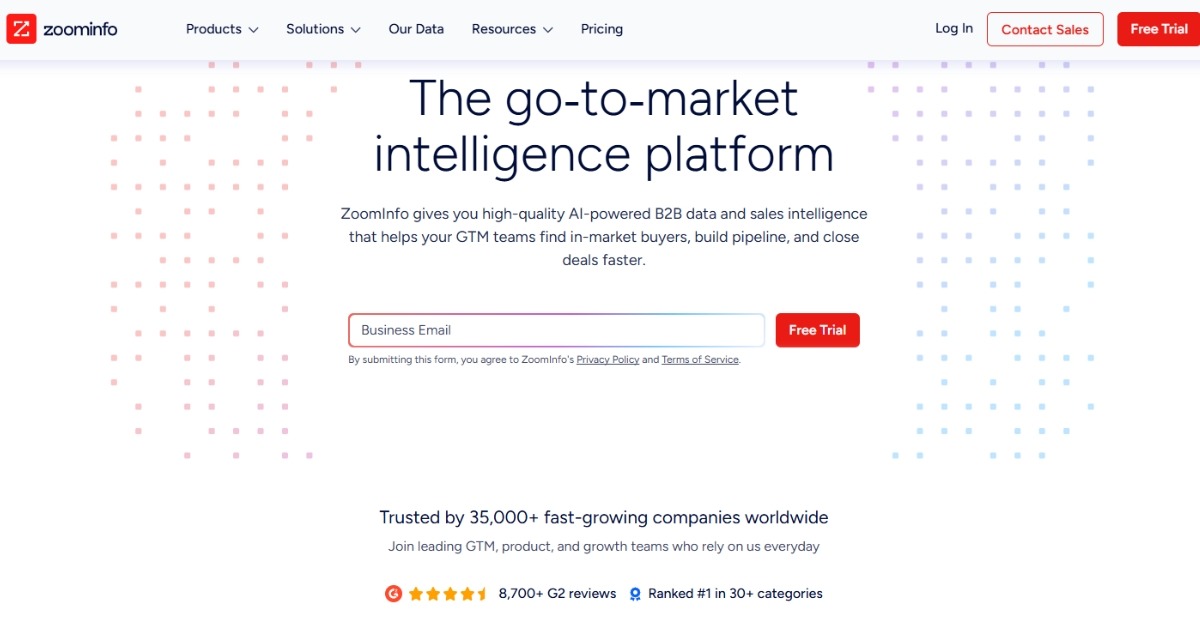Select Pricing in the navigation bar
1200x630 pixels.
tap(601, 29)
